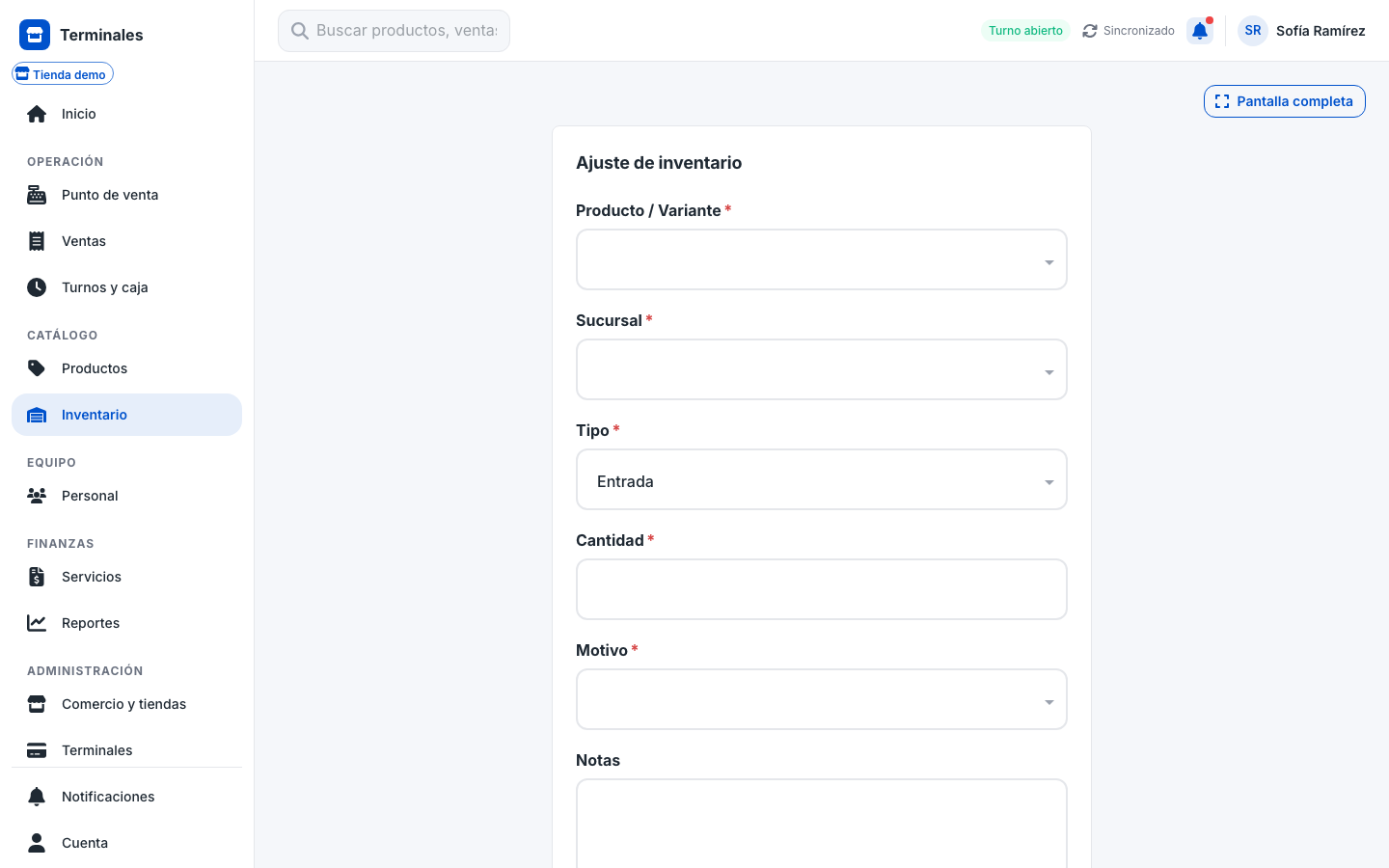Open the Tipo dropdown showing Entrada
The image size is (1389, 868).
click(822, 479)
